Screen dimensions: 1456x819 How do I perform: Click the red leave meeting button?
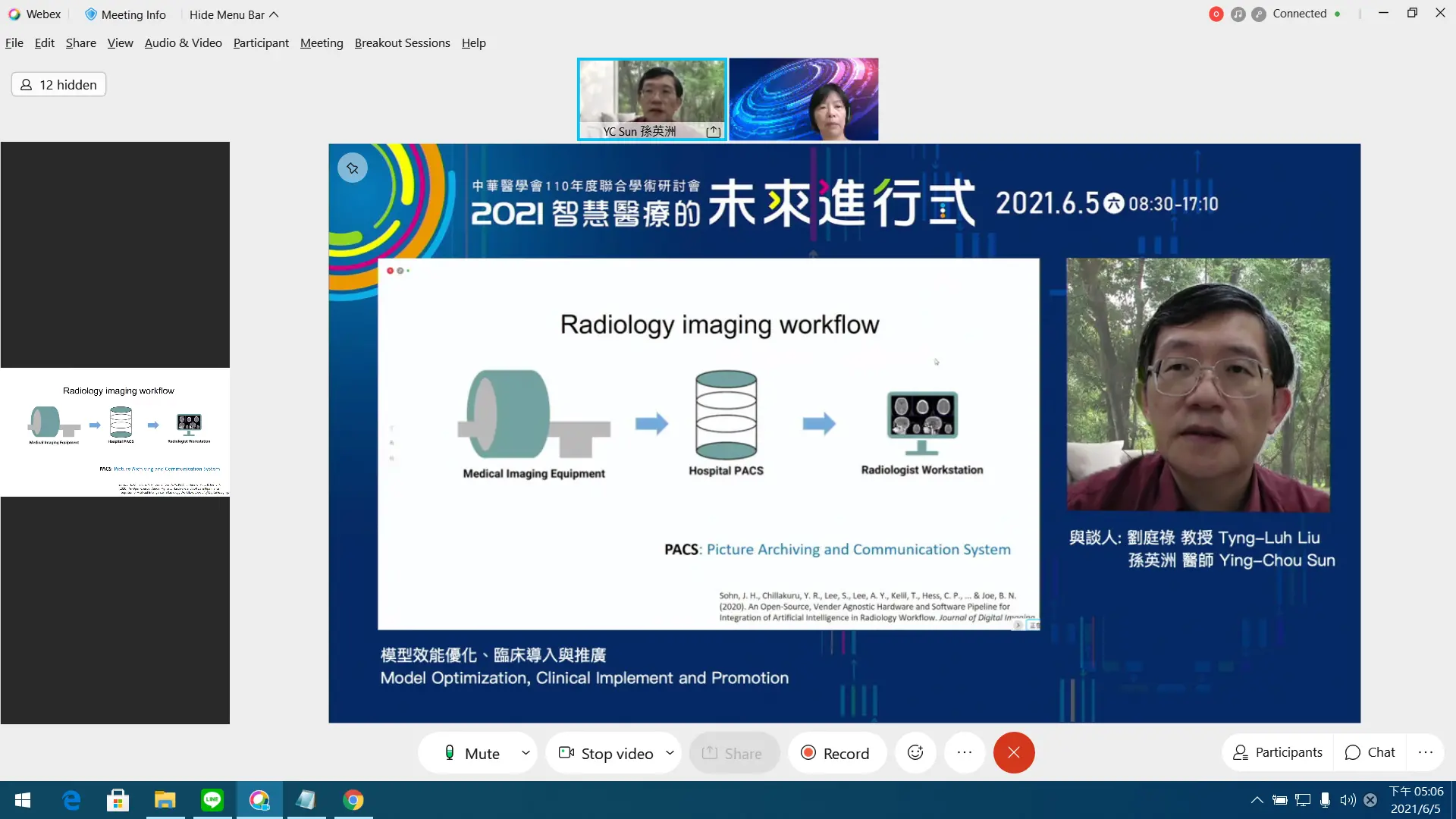tap(1014, 752)
